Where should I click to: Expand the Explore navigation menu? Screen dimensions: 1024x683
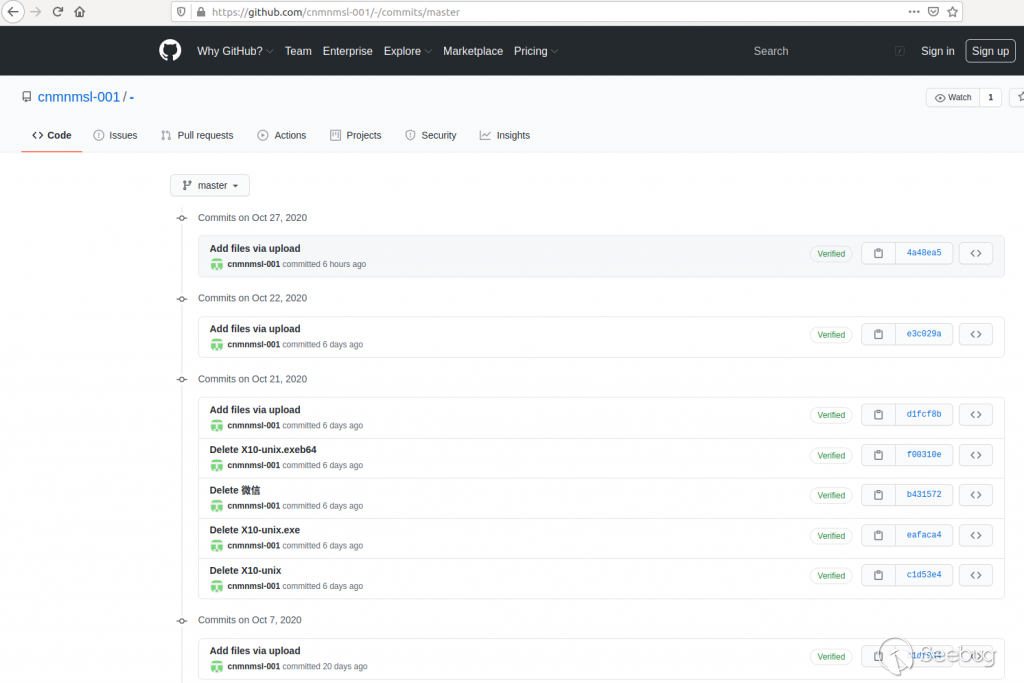coord(407,51)
